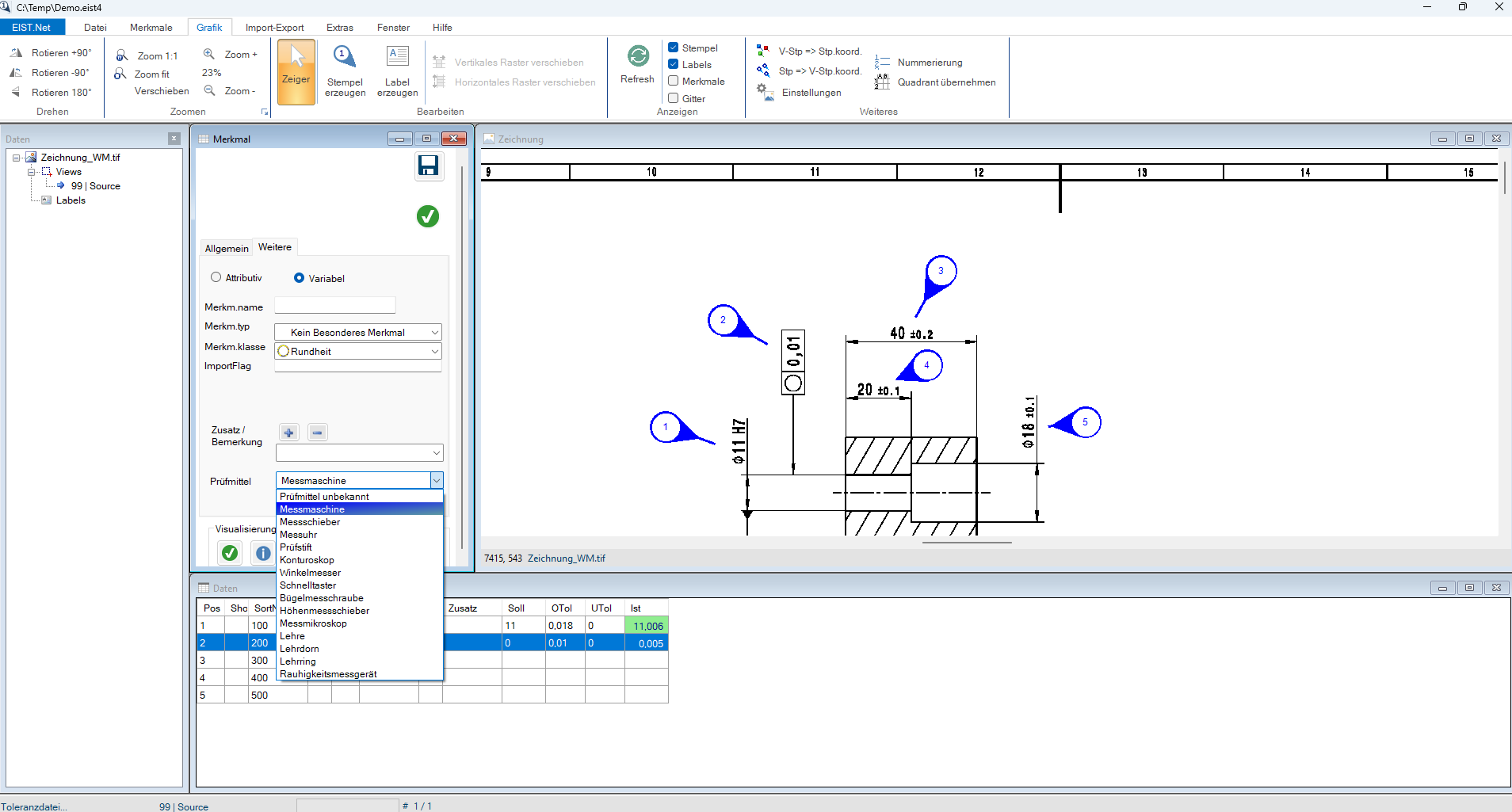
Task: Uncheck the Stempel checkbox
Action: (674, 48)
